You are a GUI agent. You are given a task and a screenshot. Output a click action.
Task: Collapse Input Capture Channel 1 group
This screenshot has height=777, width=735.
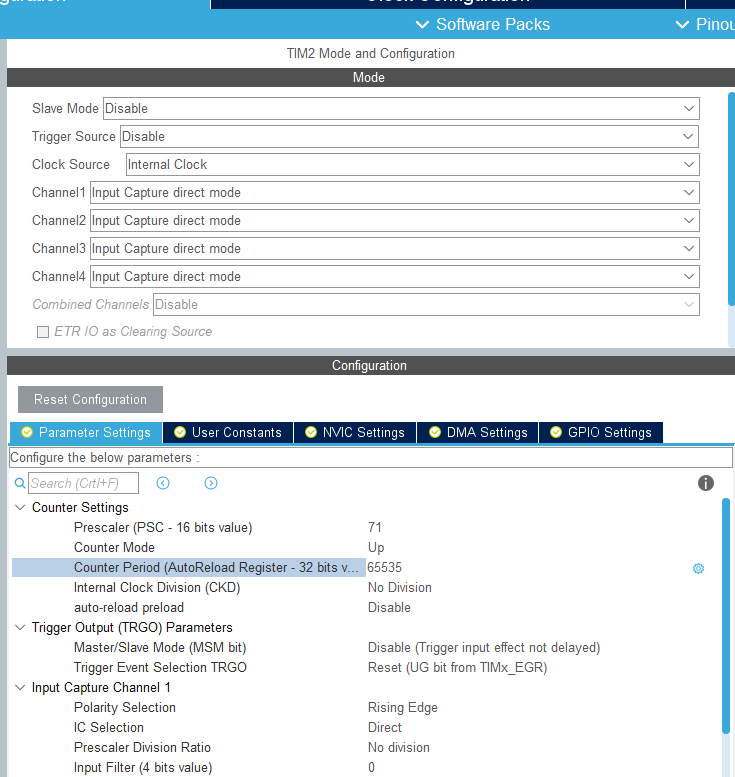20,687
